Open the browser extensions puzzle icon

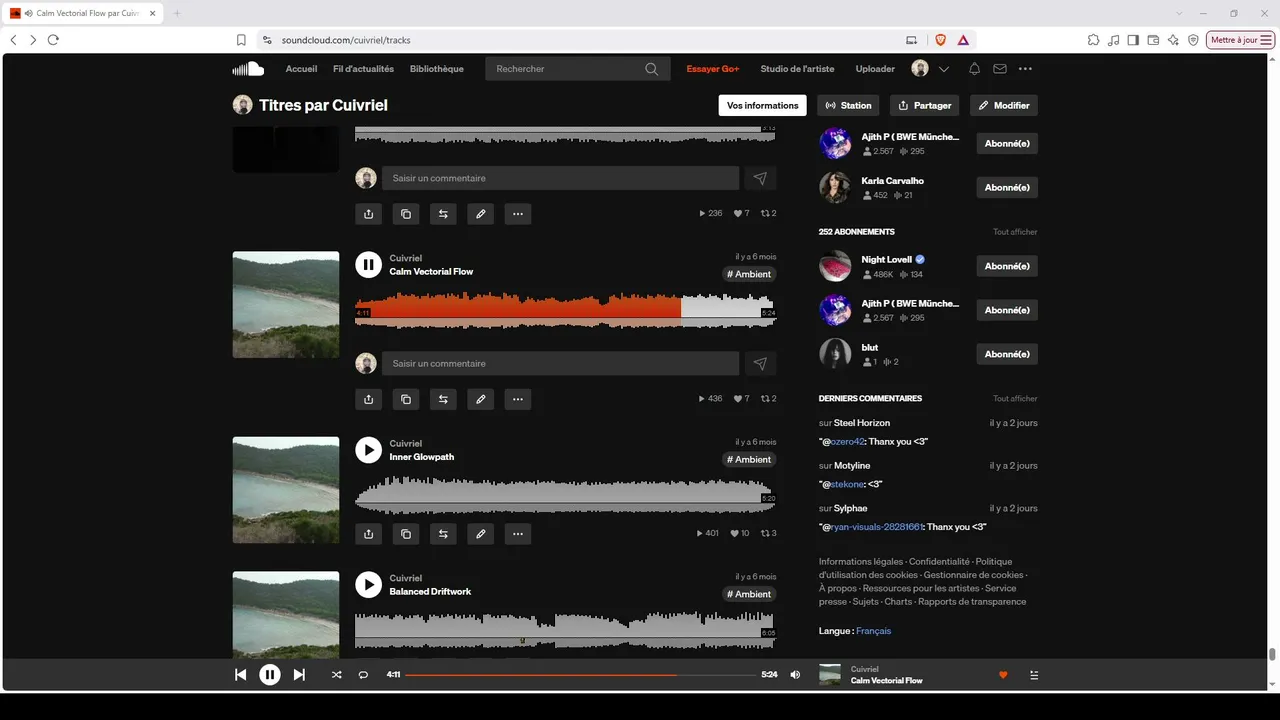[x=1094, y=40]
